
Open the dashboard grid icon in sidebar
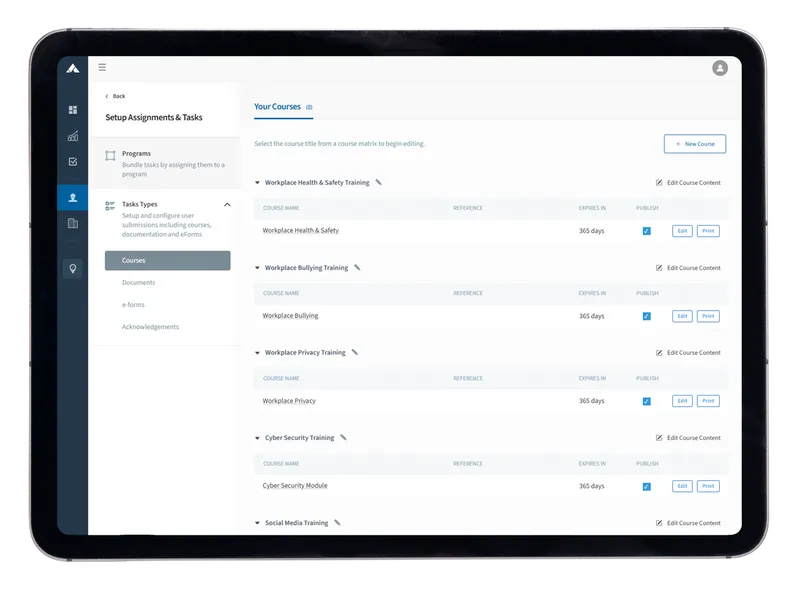click(73, 110)
